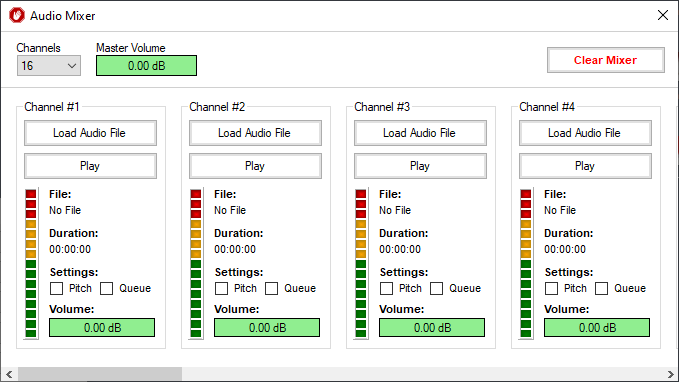
Task: Enable Queue checkbox on Channel #2
Action: point(272,288)
